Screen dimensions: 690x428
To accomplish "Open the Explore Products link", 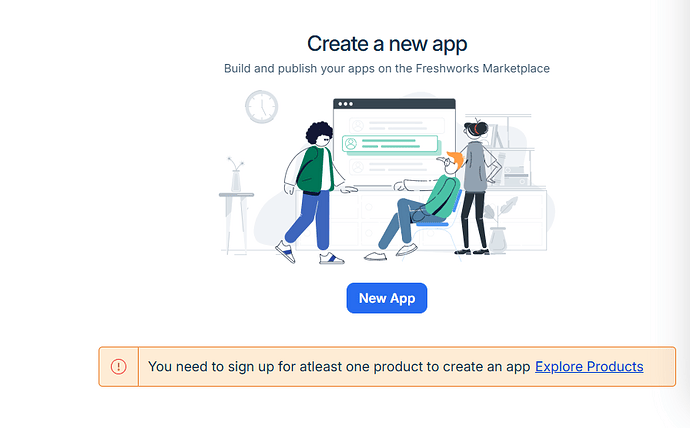I will [x=589, y=367].
